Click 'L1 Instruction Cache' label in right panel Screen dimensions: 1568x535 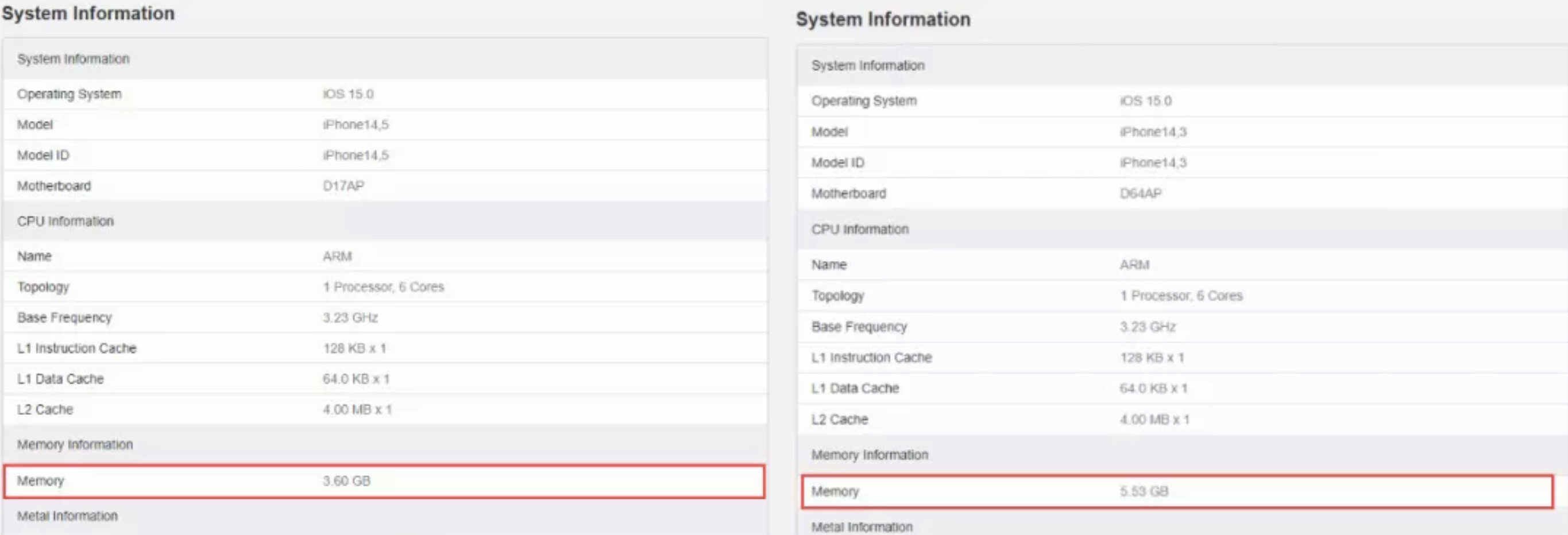click(x=872, y=357)
